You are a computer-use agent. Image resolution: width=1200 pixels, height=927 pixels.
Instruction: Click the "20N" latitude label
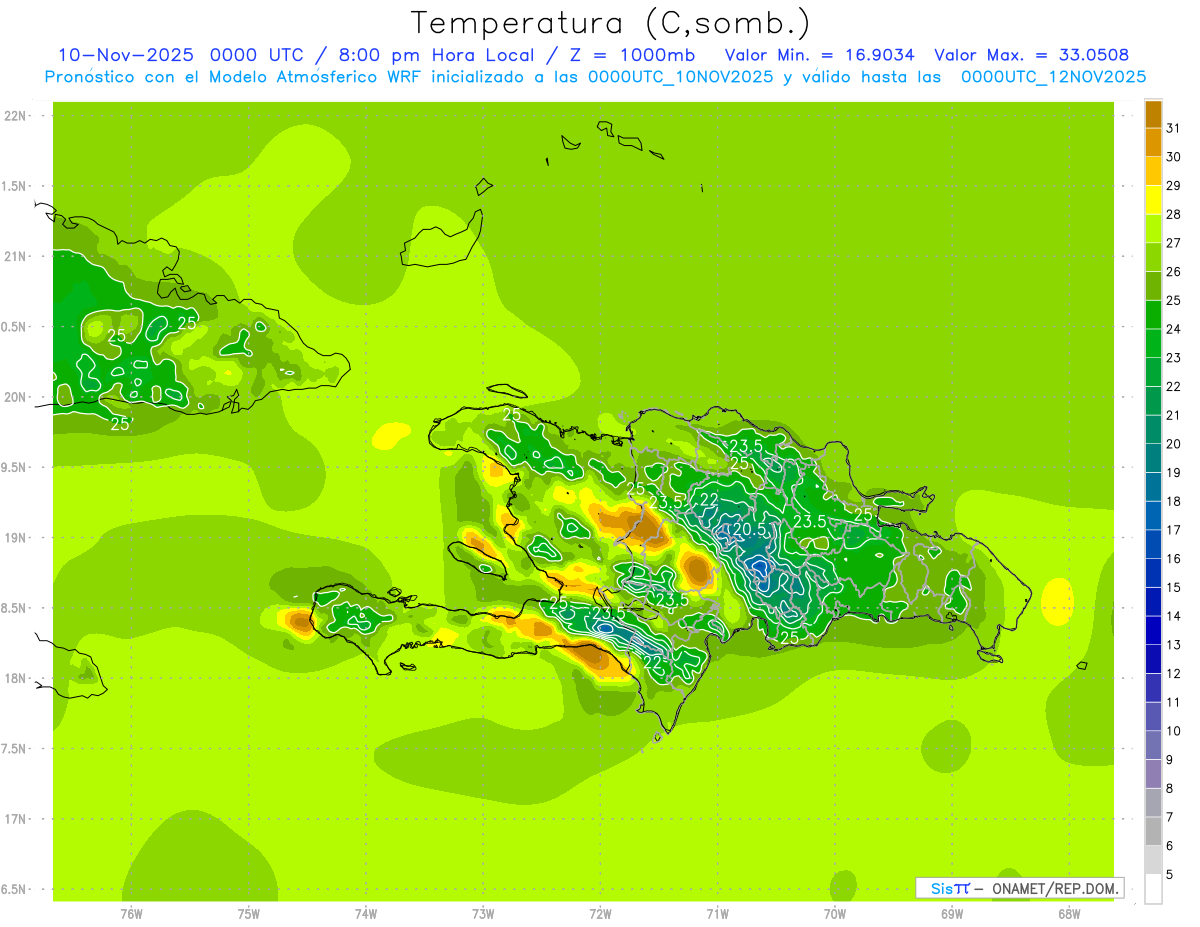(15, 398)
